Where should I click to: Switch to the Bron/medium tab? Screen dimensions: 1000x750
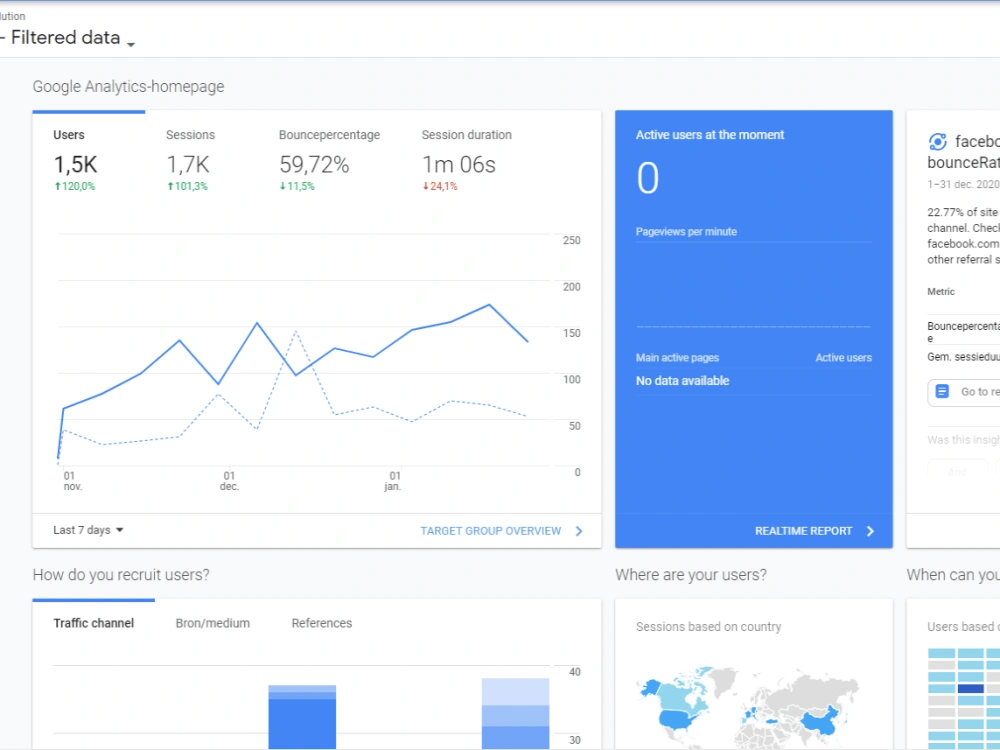tap(212, 623)
